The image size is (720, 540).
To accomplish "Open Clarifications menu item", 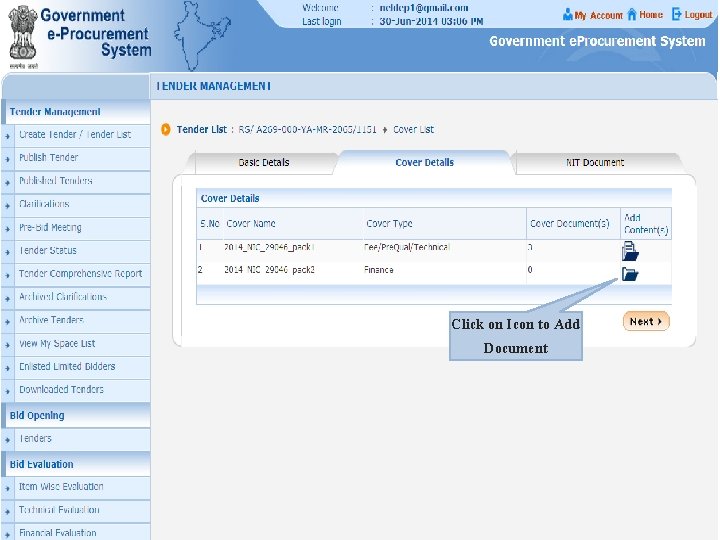I will click(44, 204).
